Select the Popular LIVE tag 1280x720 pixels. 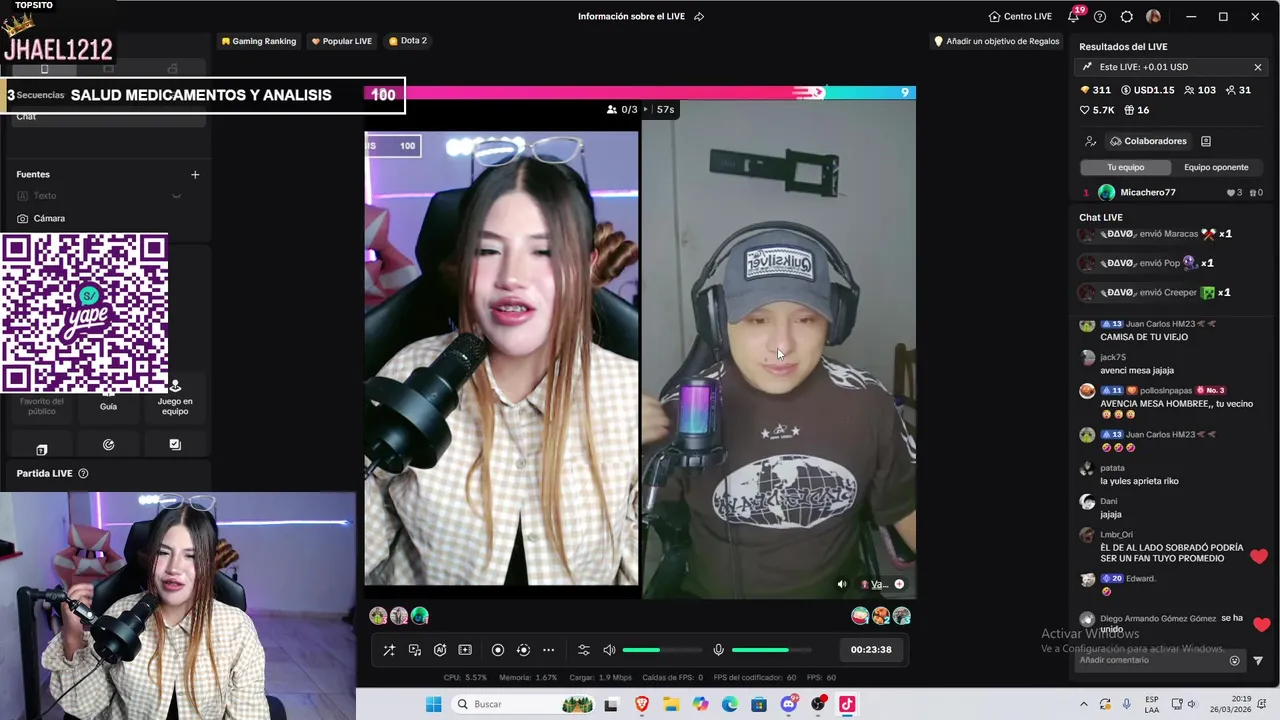click(x=342, y=41)
